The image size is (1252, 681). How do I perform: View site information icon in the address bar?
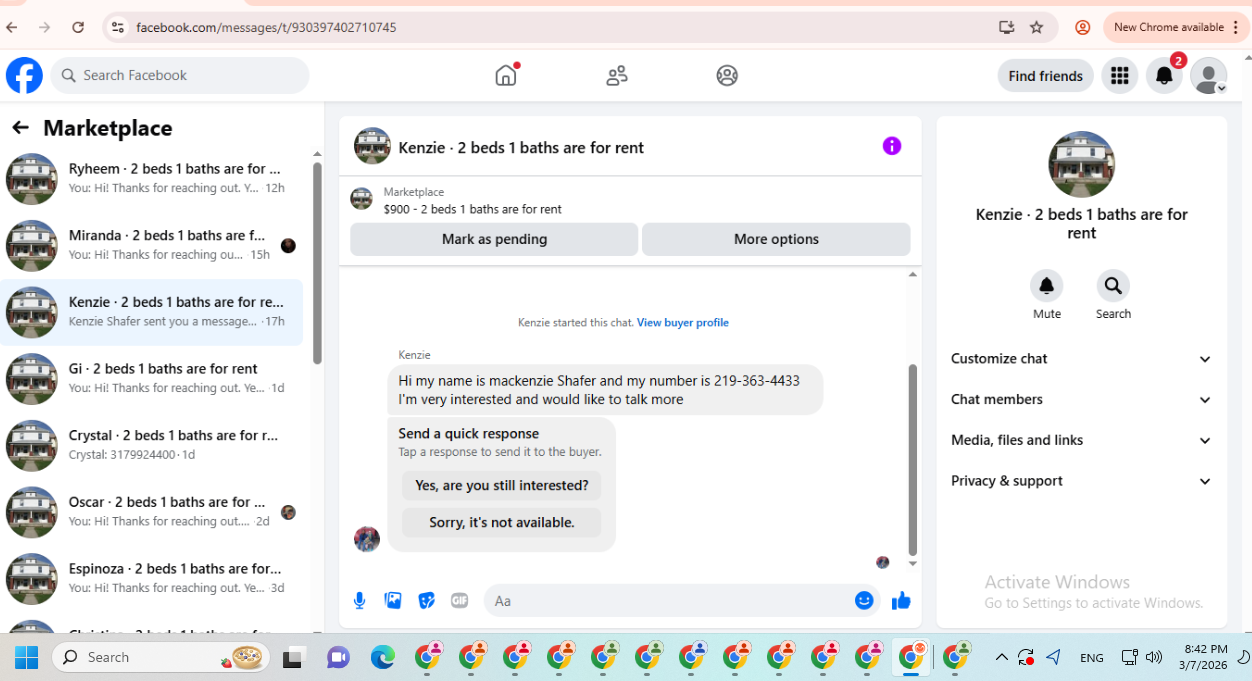point(118,27)
